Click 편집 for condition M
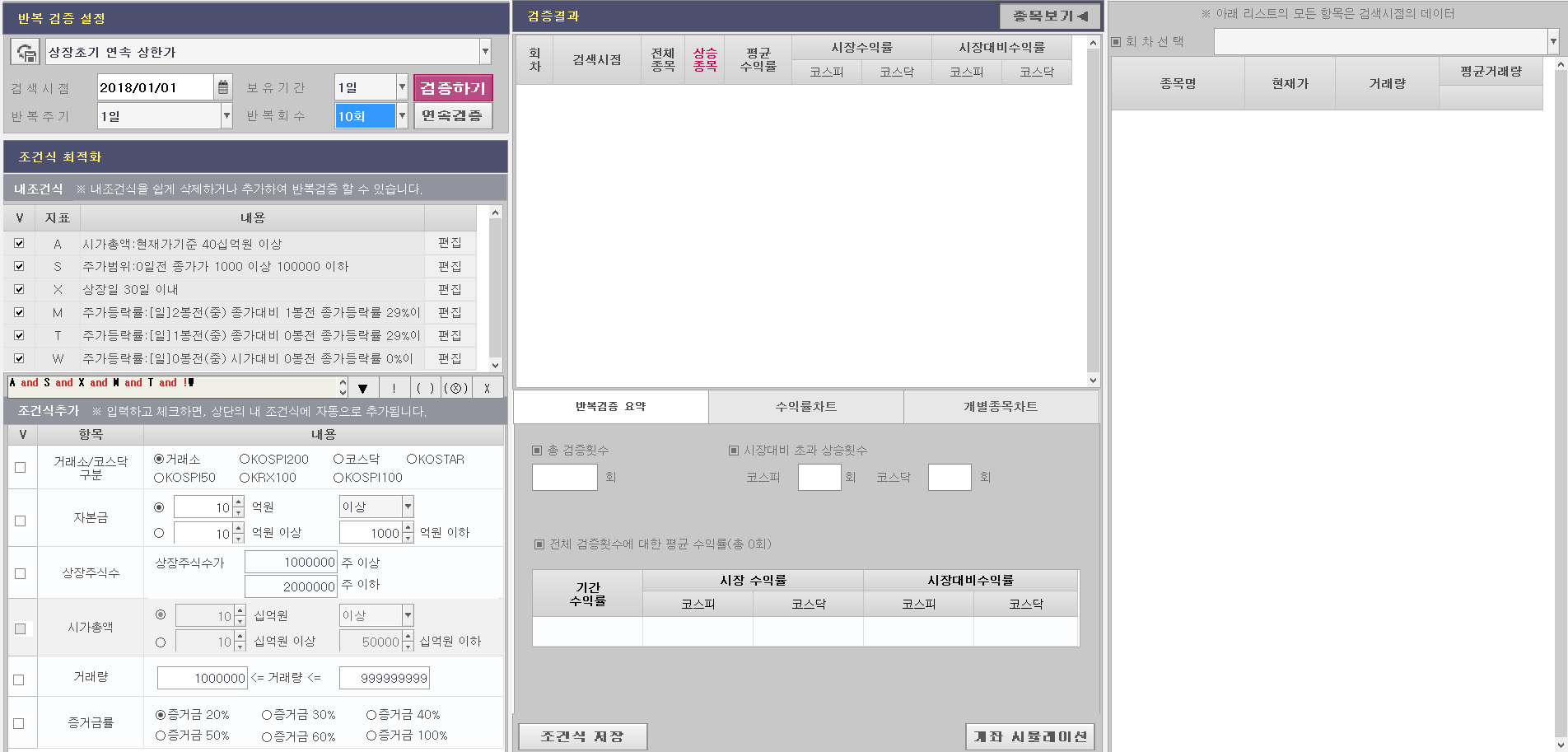The width and height of the screenshot is (1568, 752). click(450, 312)
